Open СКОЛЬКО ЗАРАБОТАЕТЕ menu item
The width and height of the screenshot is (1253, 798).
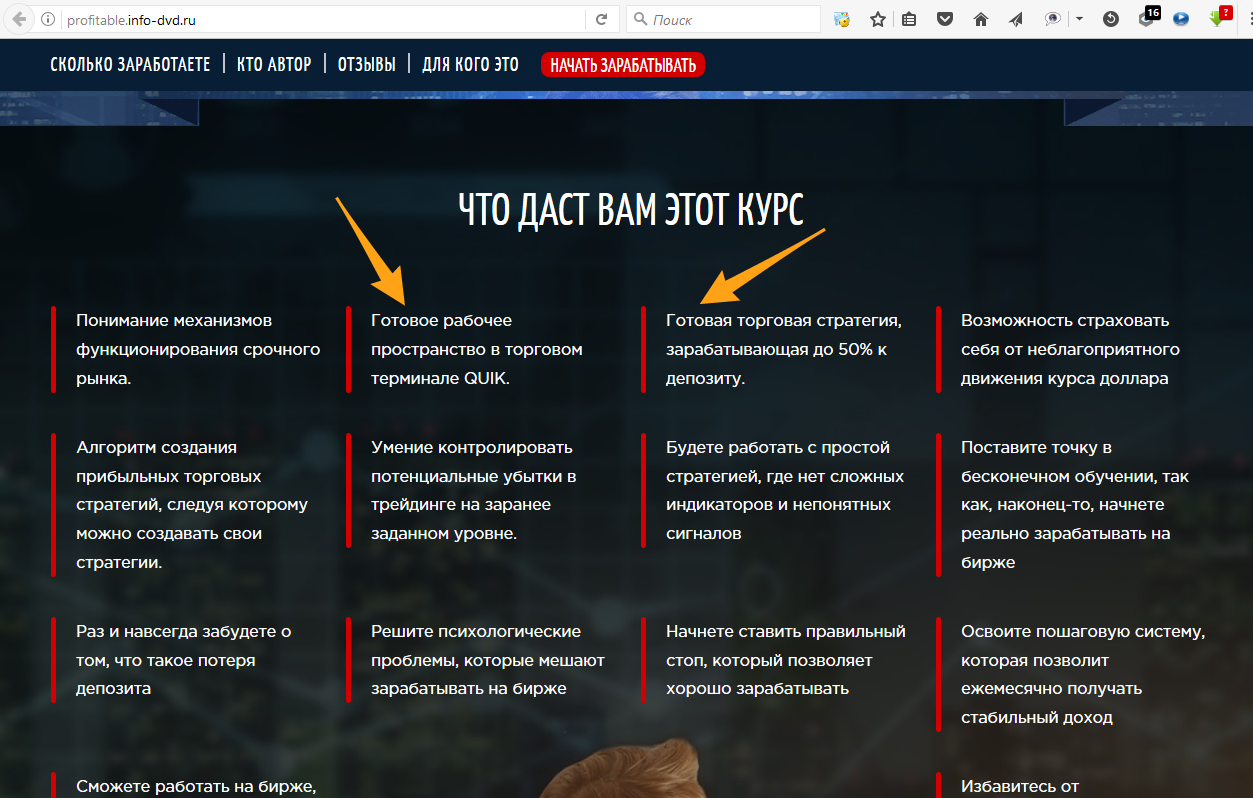130,65
